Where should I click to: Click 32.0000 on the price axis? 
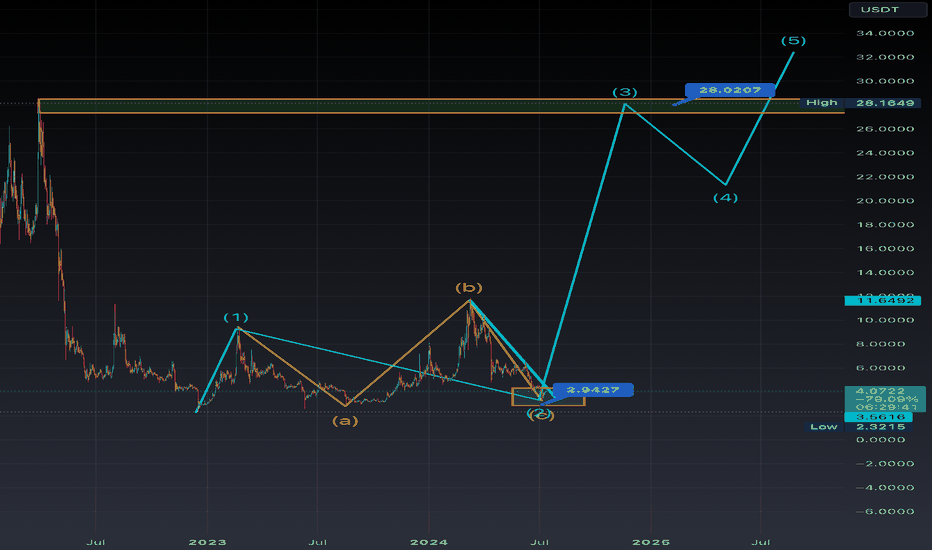(x=885, y=57)
